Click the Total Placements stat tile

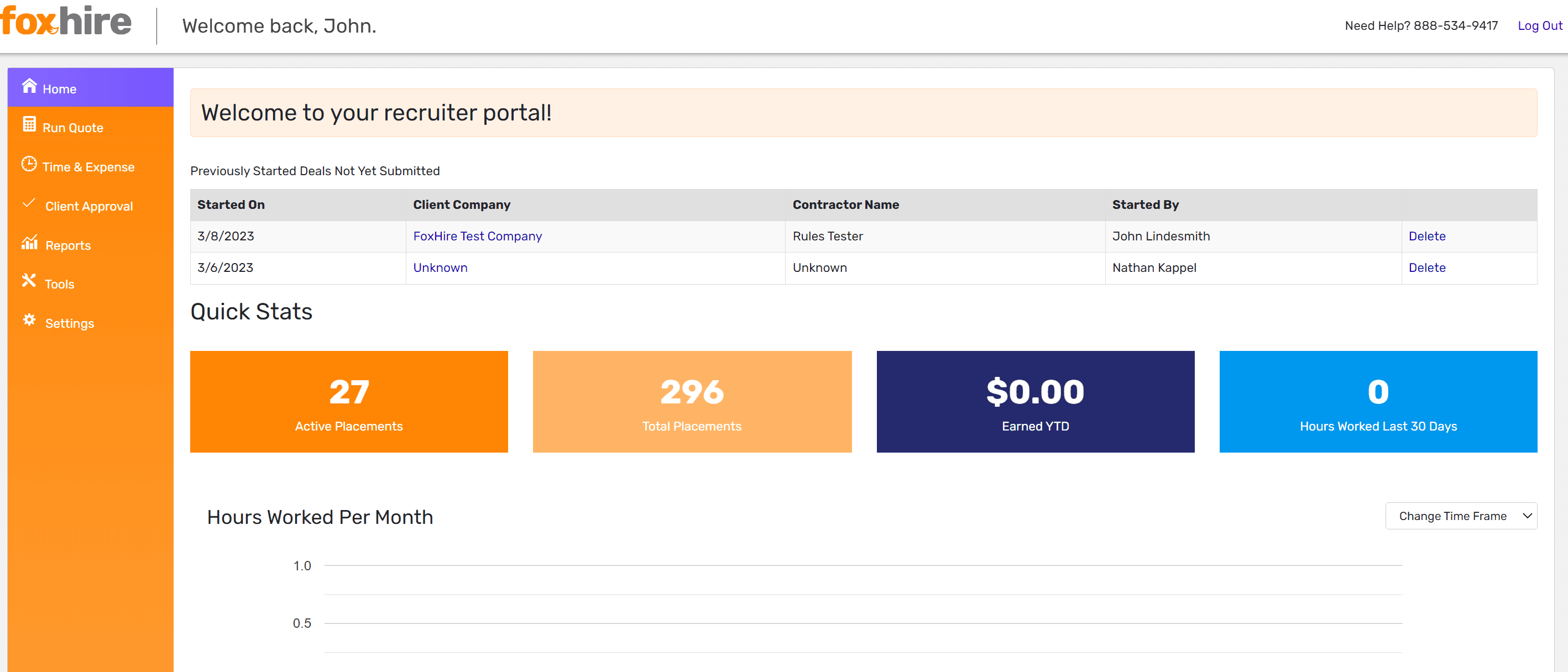(x=692, y=401)
